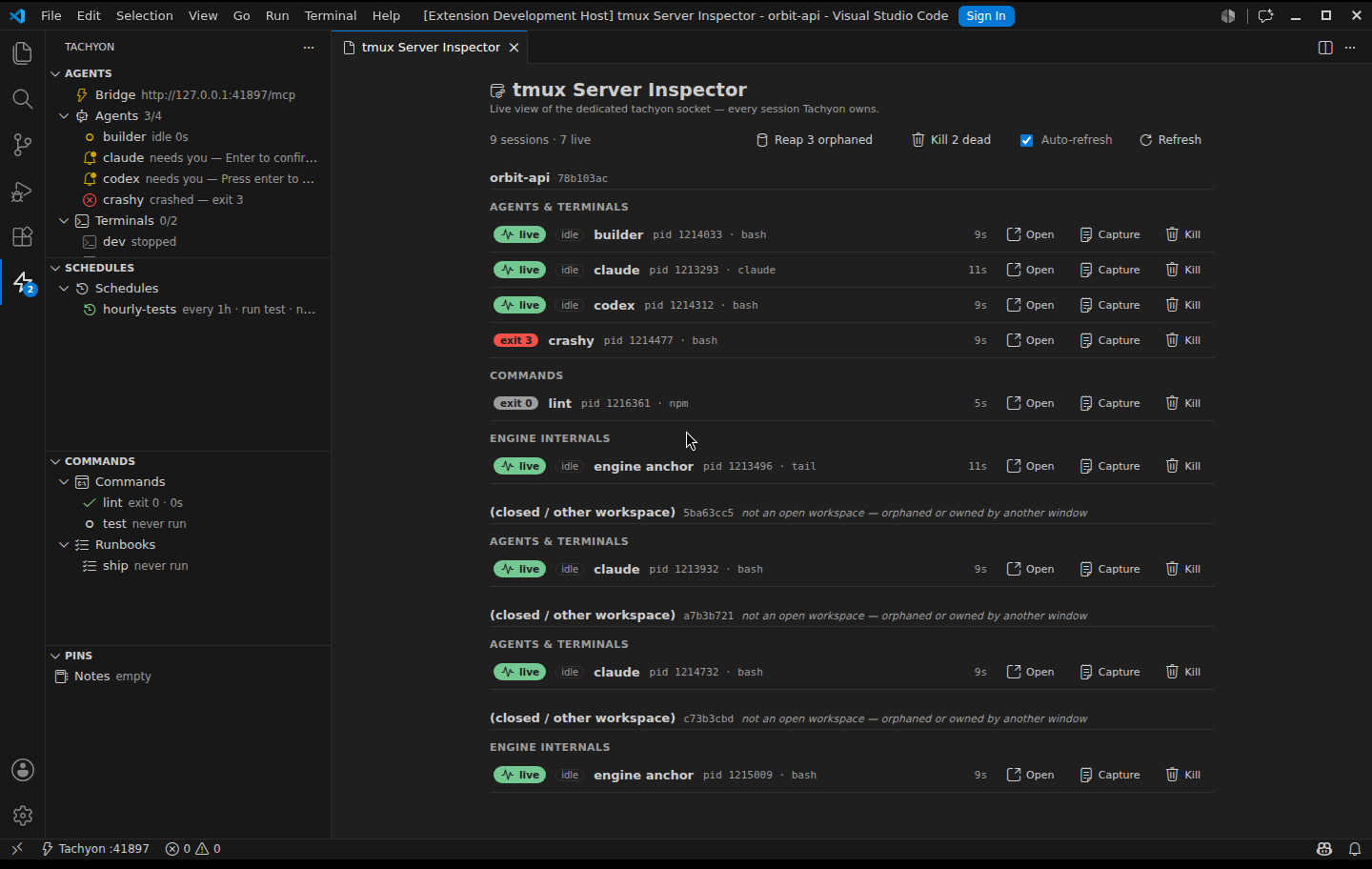Image resolution: width=1372 pixels, height=869 pixels.
Task: Select the Notes empty pin
Action: click(x=188, y=677)
